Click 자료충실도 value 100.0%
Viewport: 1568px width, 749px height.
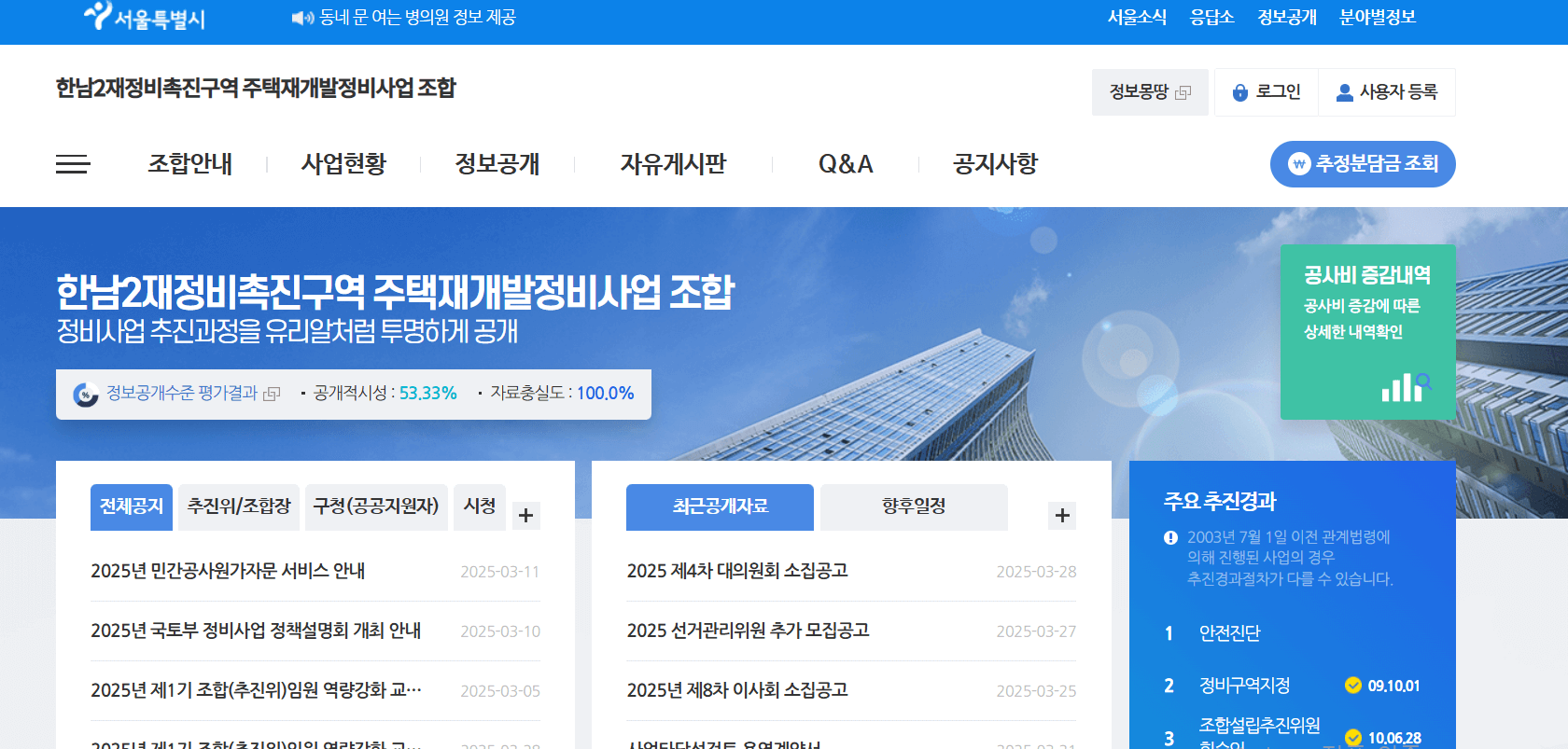coord(605,394)
